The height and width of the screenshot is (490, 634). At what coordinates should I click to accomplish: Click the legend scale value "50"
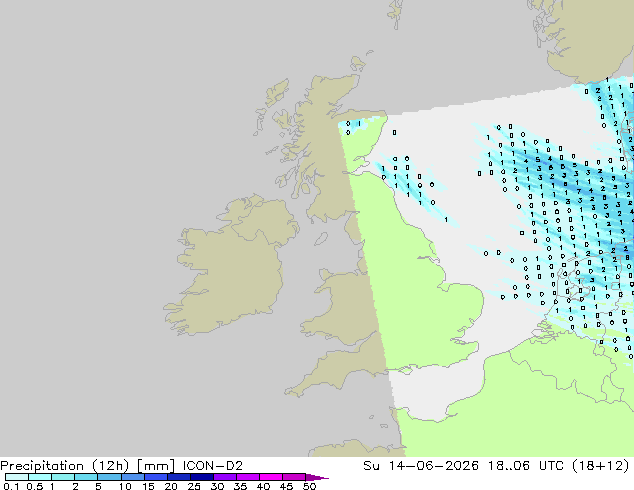coord(309,486)
